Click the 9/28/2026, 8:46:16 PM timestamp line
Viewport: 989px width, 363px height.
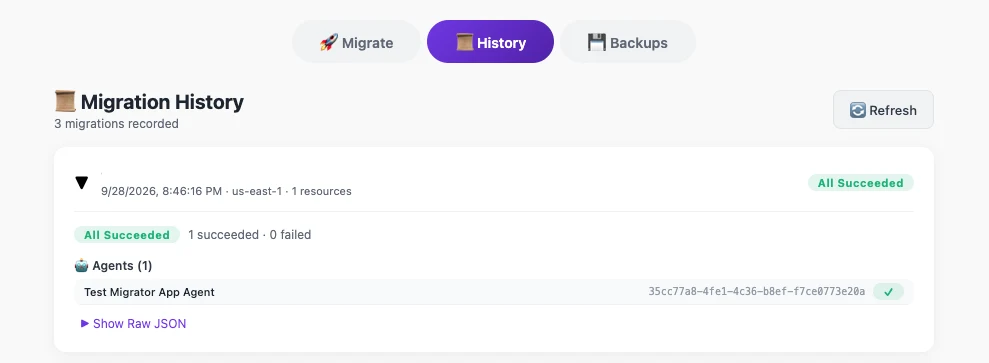pyautogui.click(x=226, y=191)
